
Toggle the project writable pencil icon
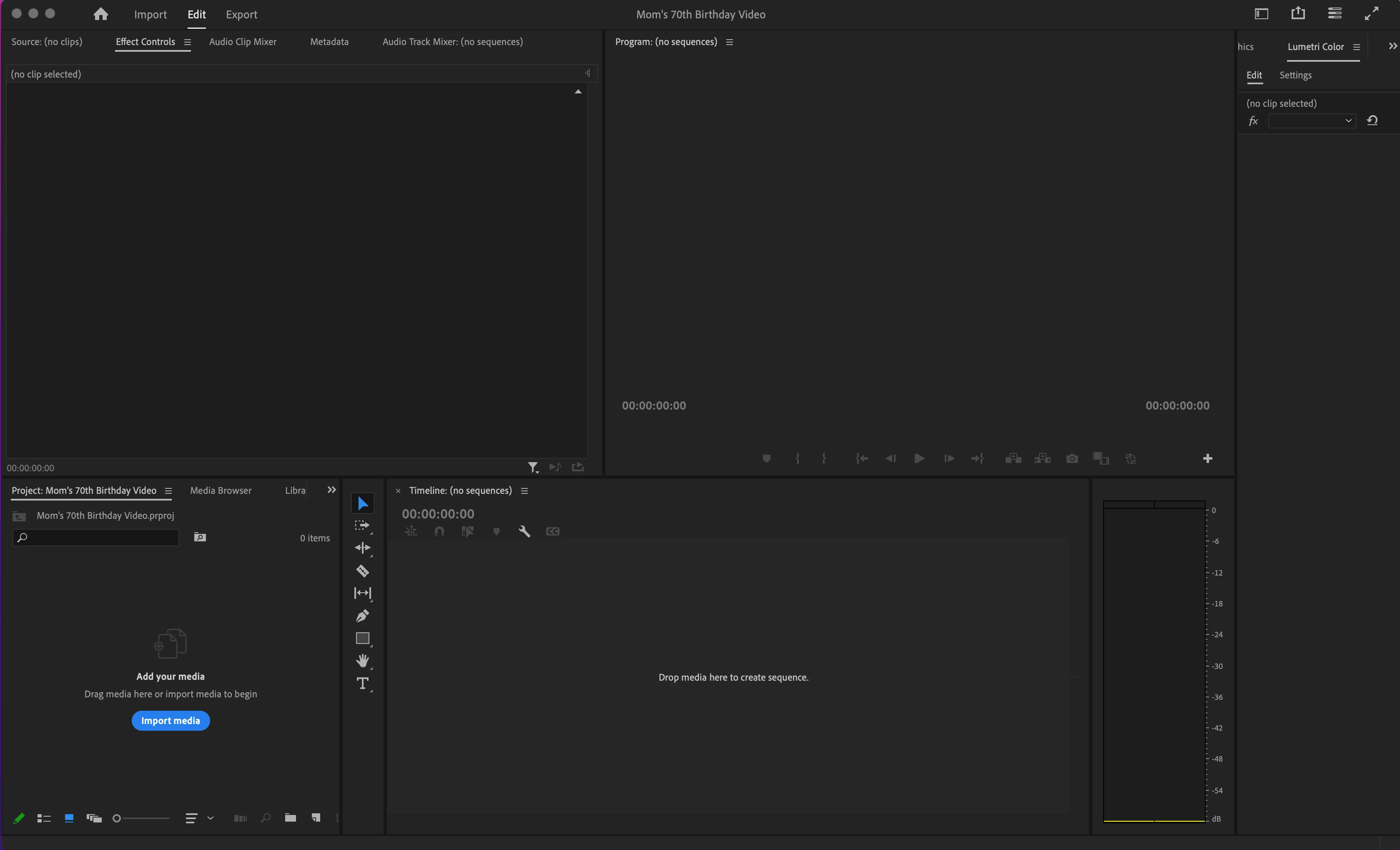pos(19,818)
